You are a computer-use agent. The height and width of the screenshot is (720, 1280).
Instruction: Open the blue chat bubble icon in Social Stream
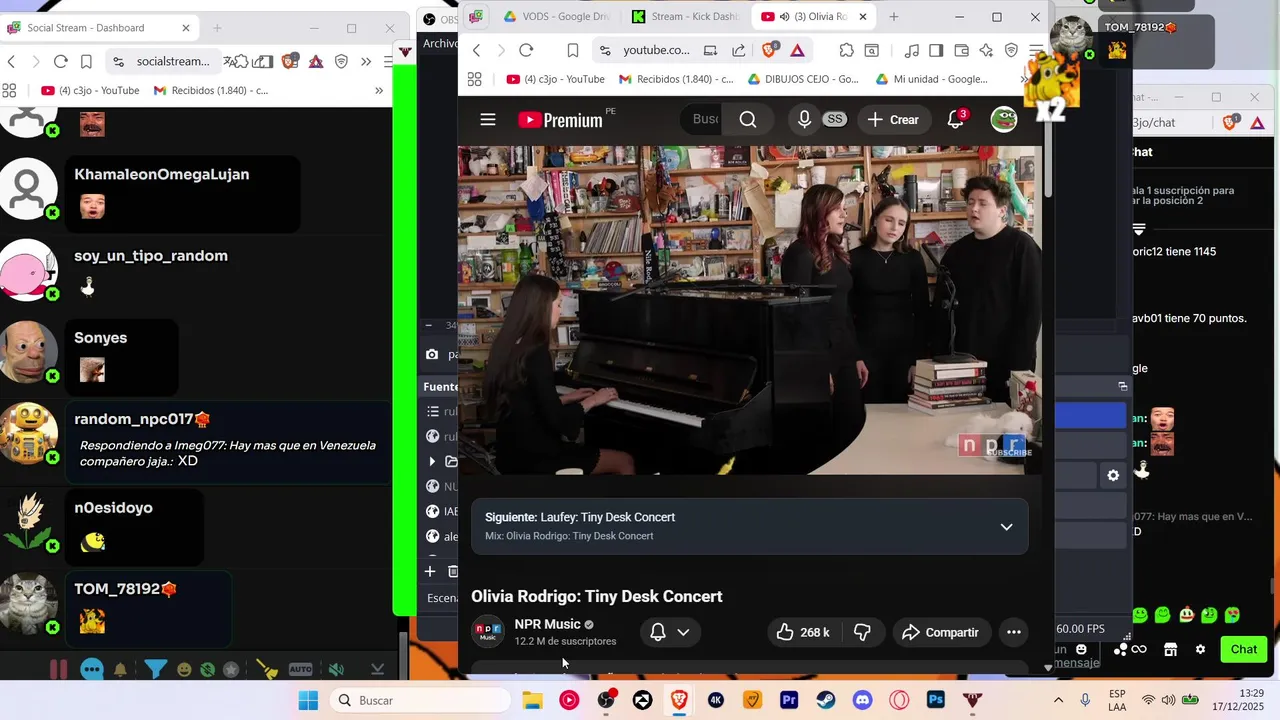click(x=91, y=669)
